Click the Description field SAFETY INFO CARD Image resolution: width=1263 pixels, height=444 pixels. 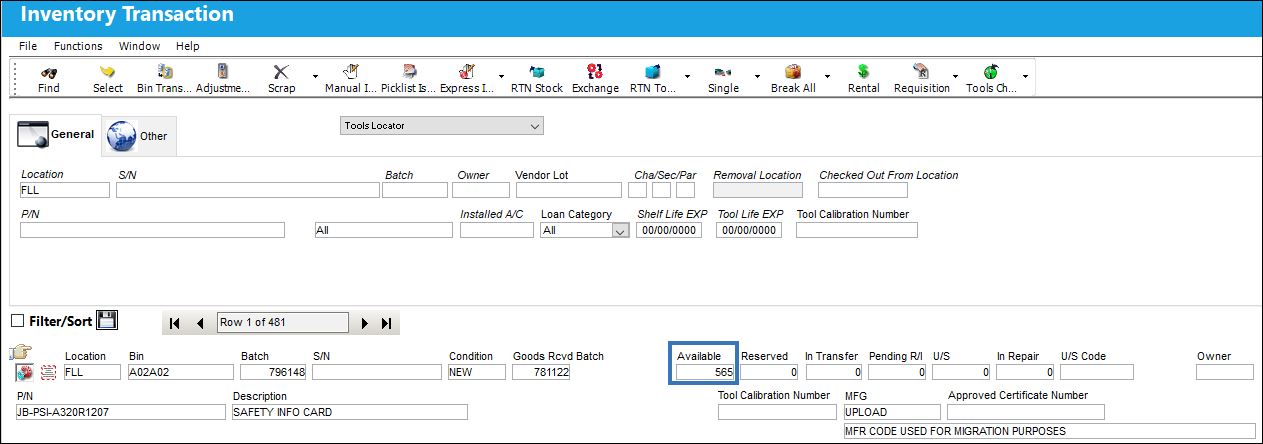(x=350, y=412)
